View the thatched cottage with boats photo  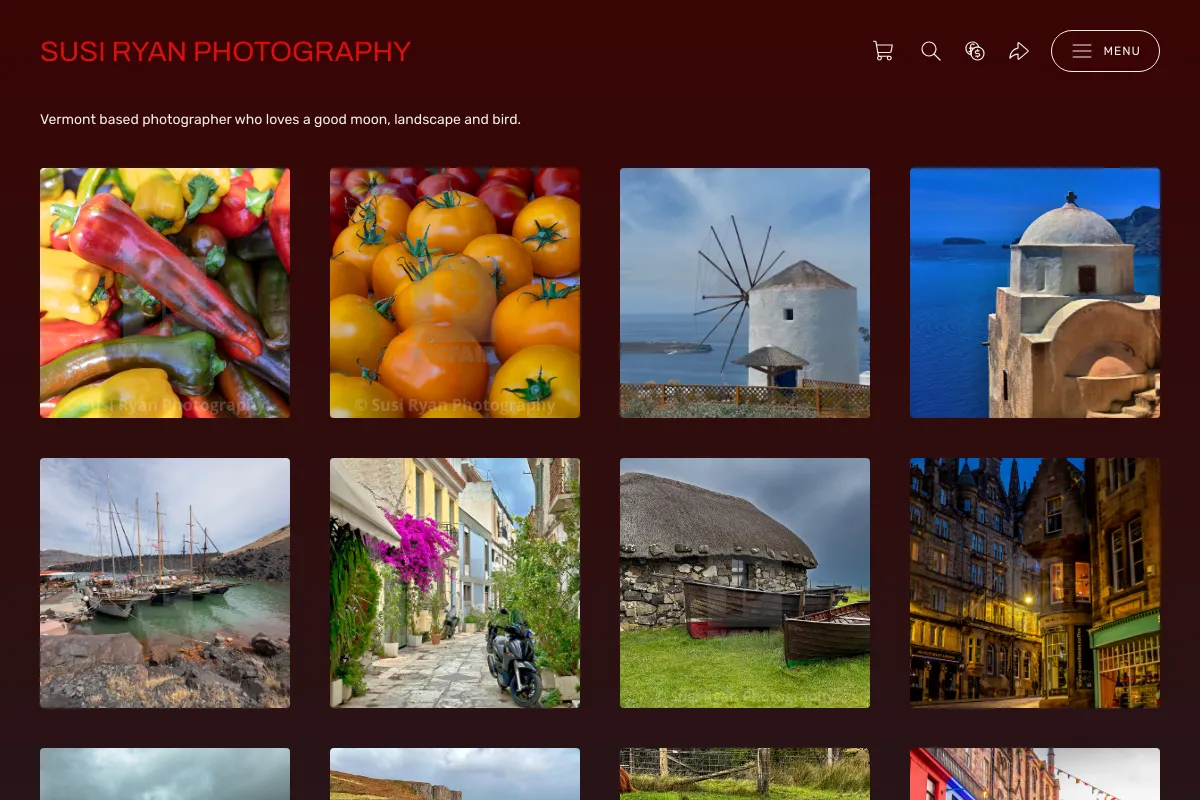(745, 583)
